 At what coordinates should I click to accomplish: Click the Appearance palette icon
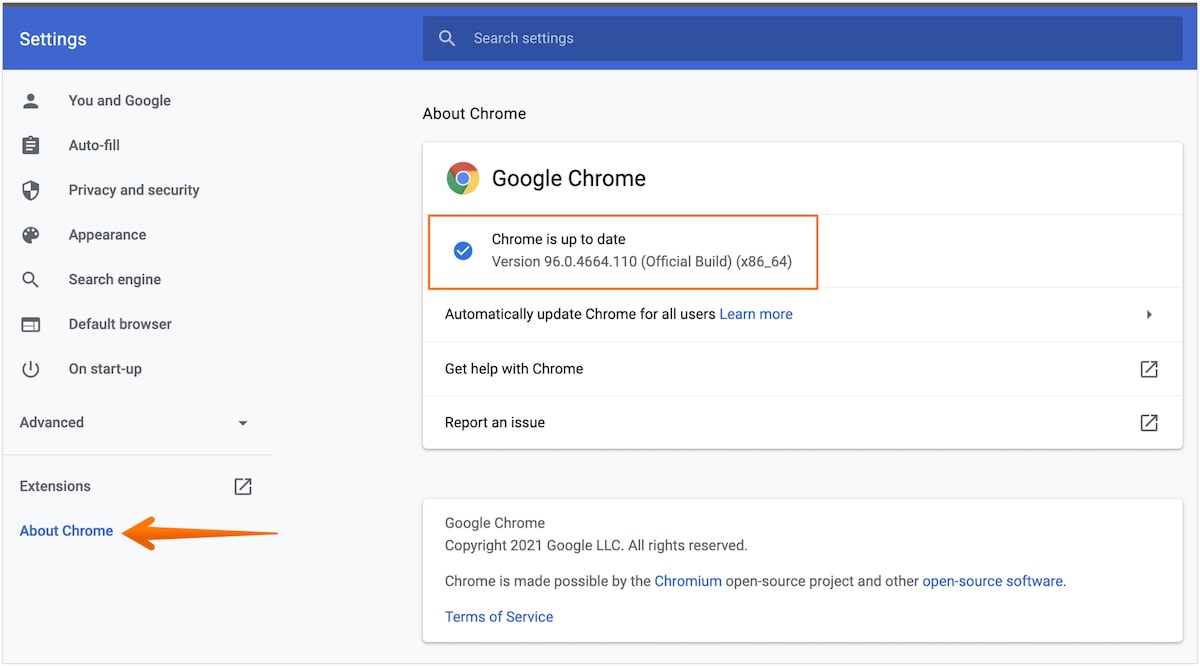(x=31, y=234)
